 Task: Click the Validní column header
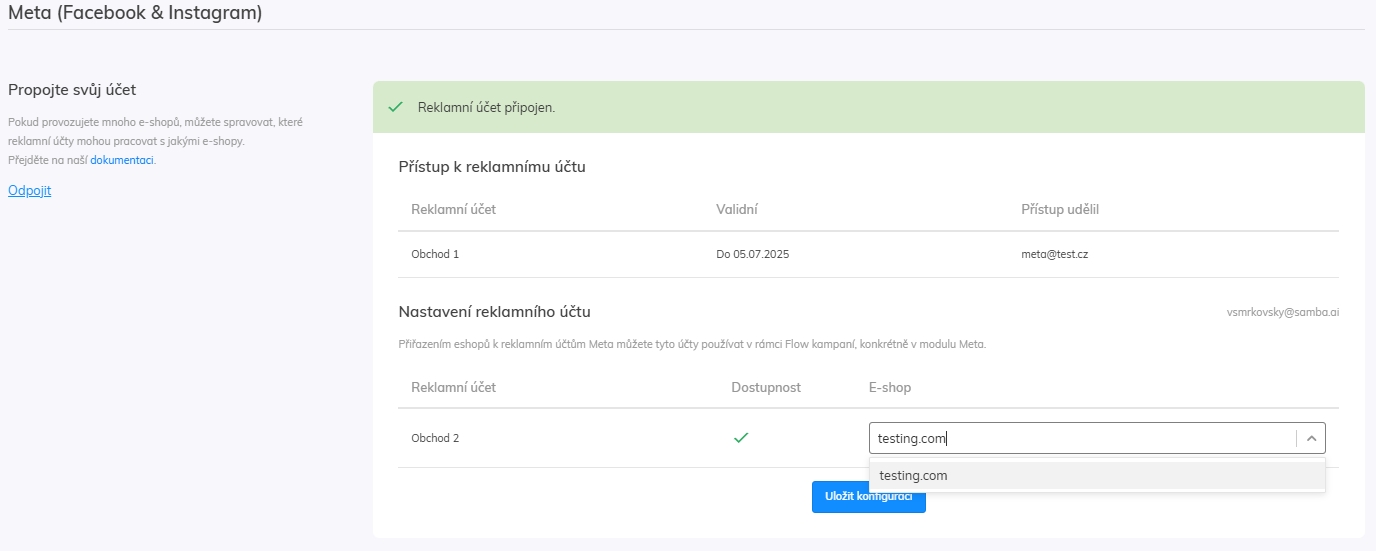click(738, 209)
